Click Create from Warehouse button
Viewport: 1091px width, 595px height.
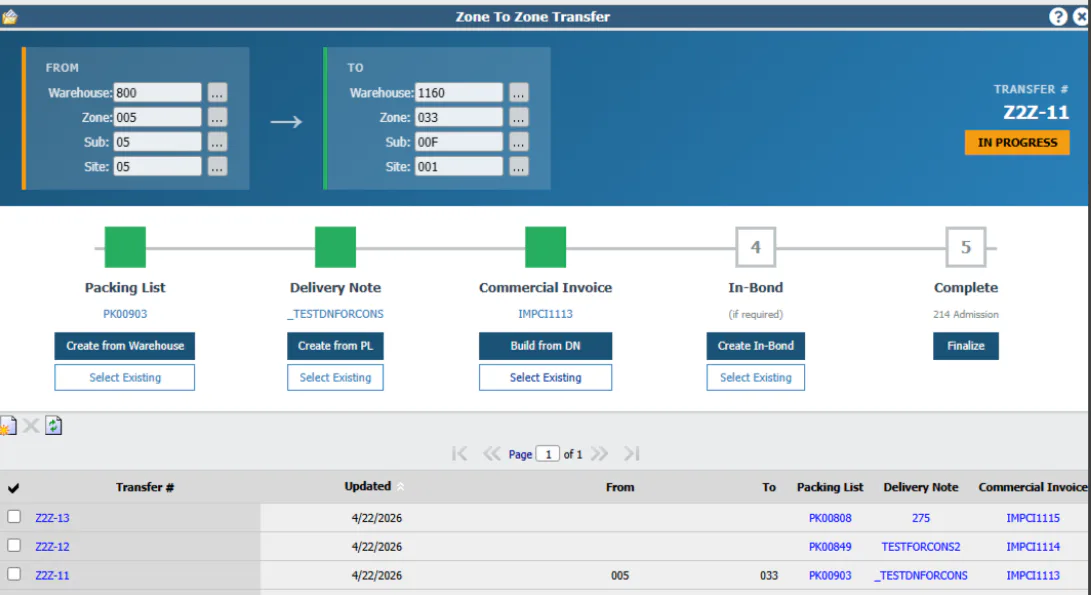click(125, 346)
